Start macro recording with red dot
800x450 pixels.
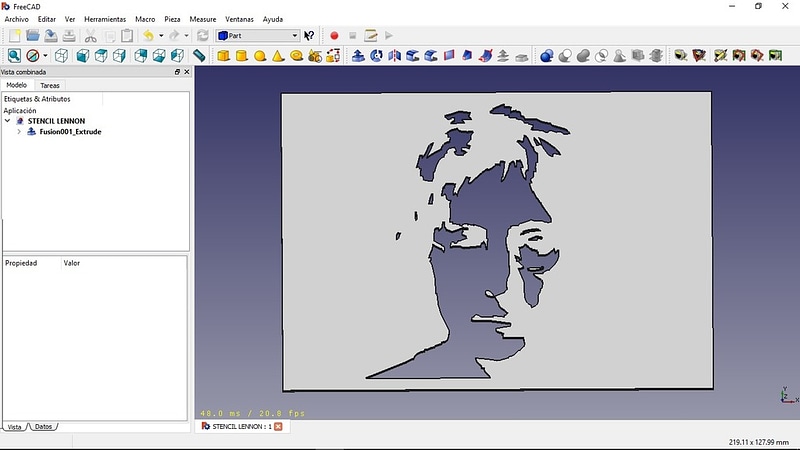(x=334, y=36)
